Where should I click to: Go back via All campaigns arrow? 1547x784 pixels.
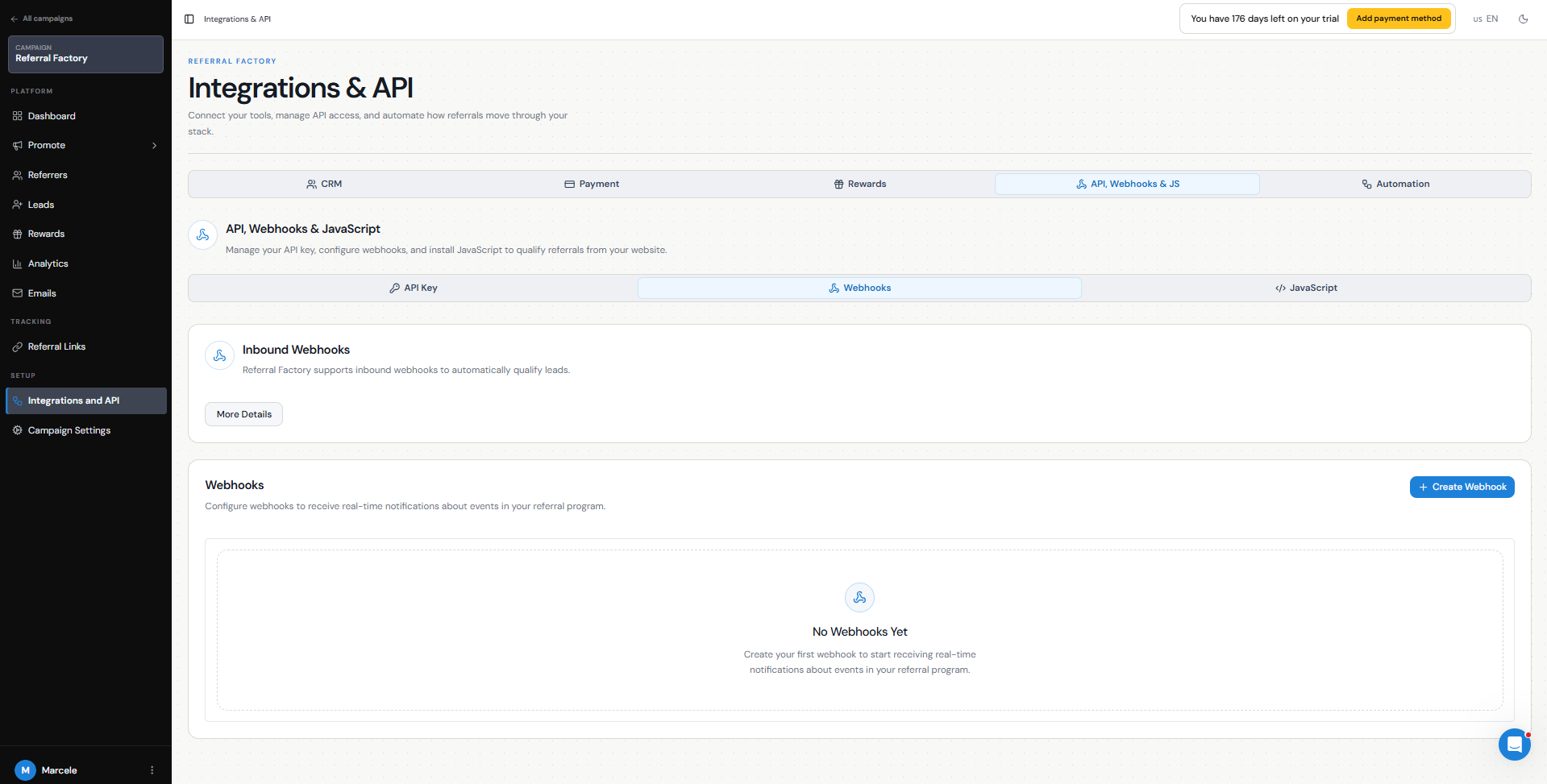pyautogui.click(x=42, y=19)
